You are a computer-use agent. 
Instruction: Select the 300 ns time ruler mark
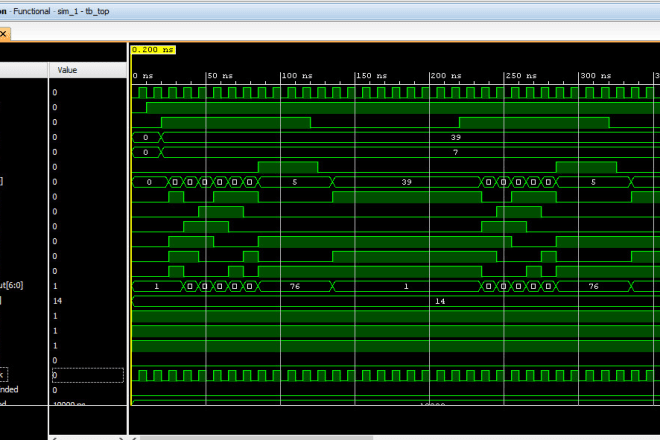coord(596,76)
